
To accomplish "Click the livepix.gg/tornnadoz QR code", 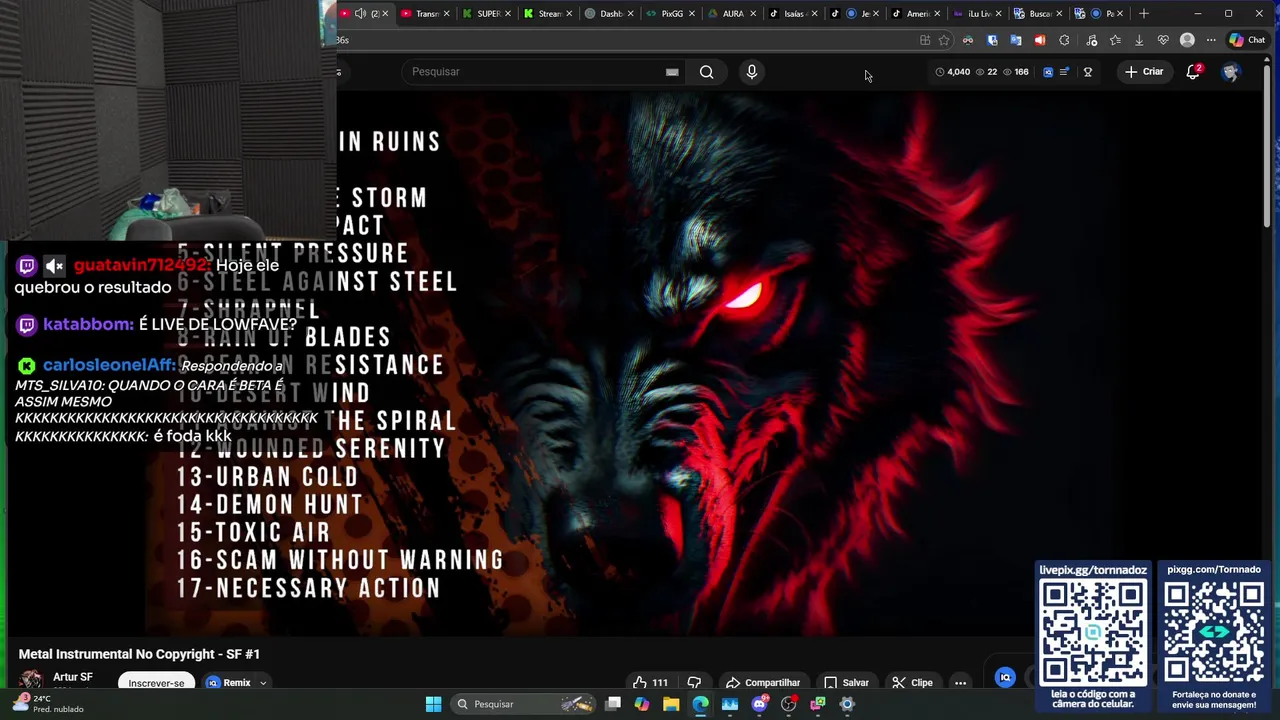I will point(1093,633).
